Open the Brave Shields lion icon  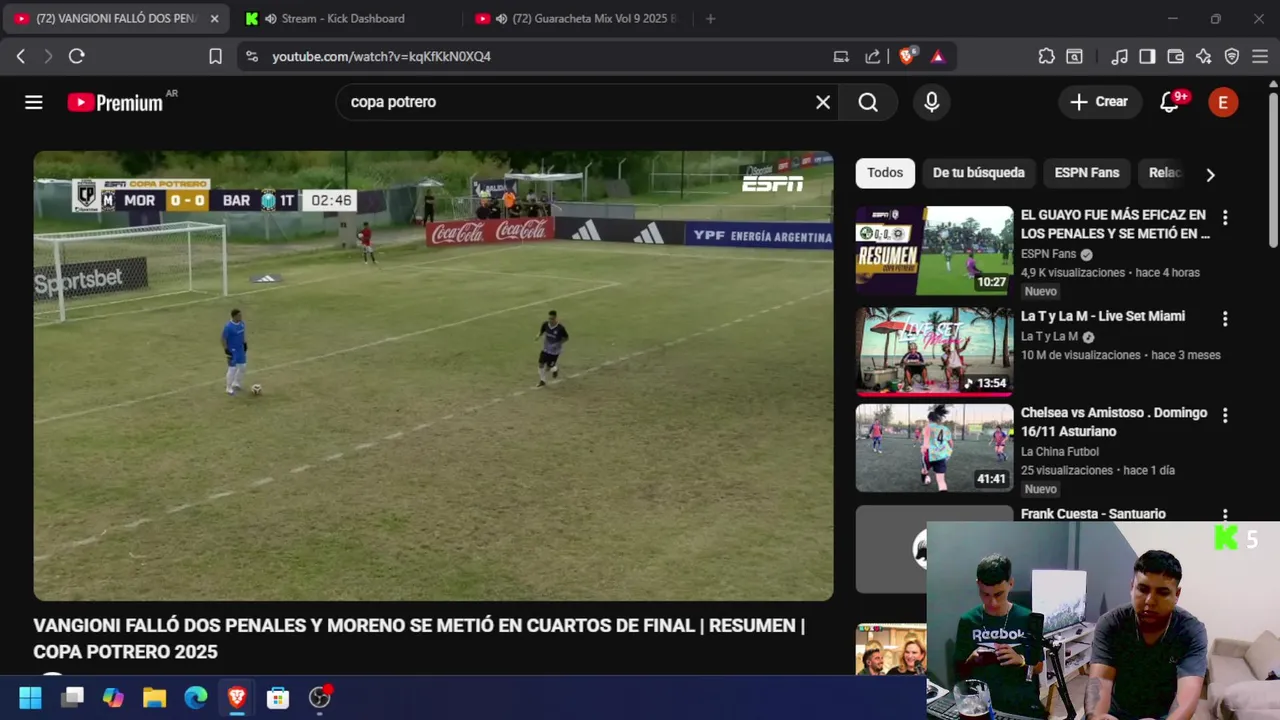pyautogui.click(x=907, y=56)
